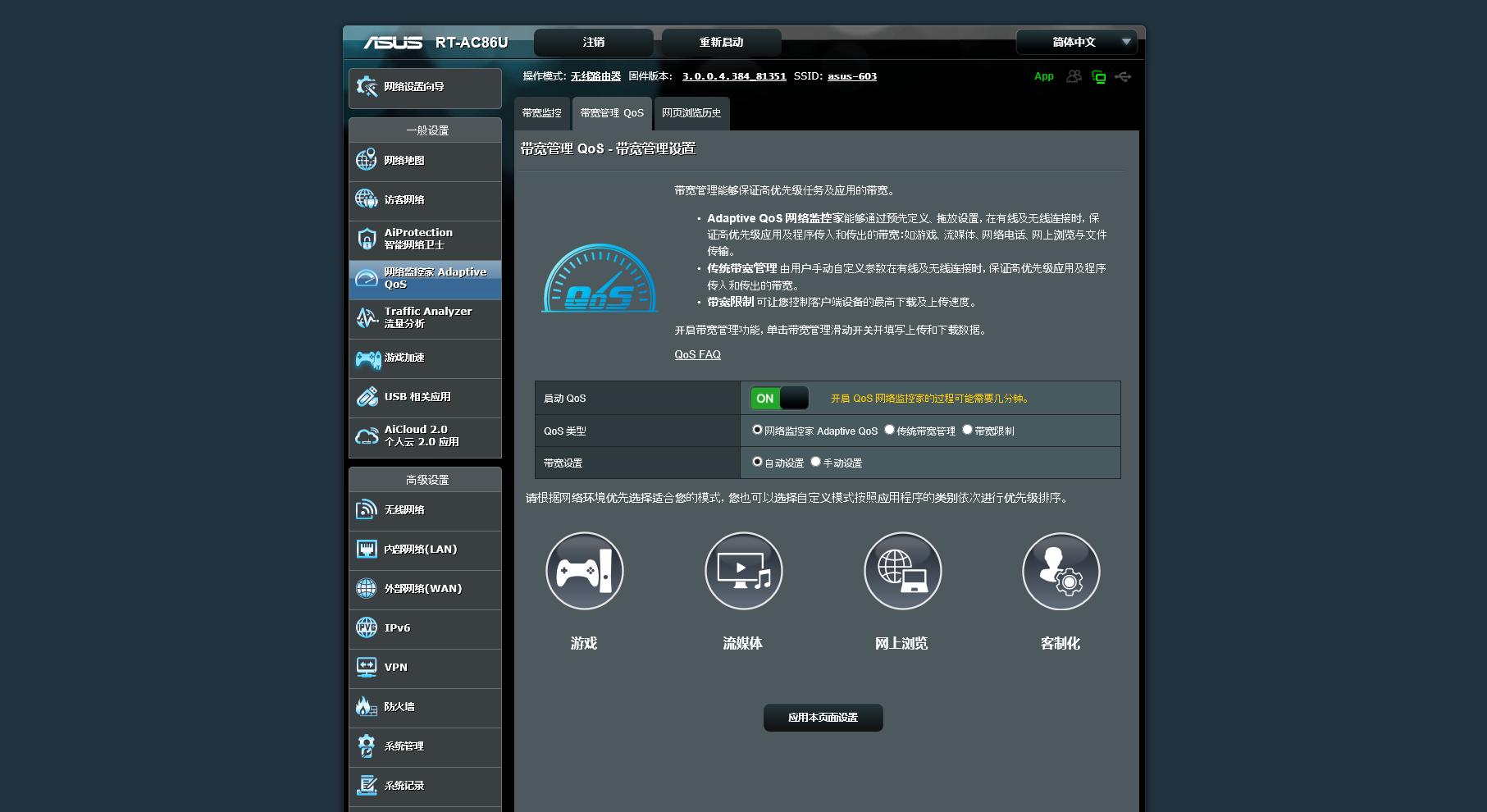Viewport: 1487px width, 812px height.
Task: Select the 流媒体 streaming mode icon
Action: 743,571
